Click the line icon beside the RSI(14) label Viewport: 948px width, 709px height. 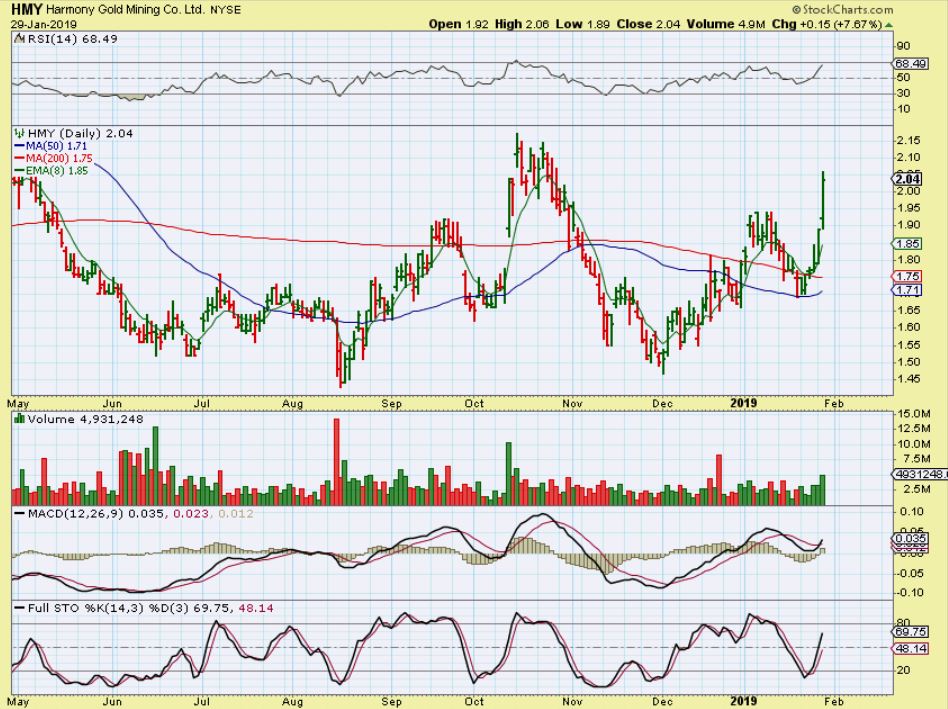19,39
